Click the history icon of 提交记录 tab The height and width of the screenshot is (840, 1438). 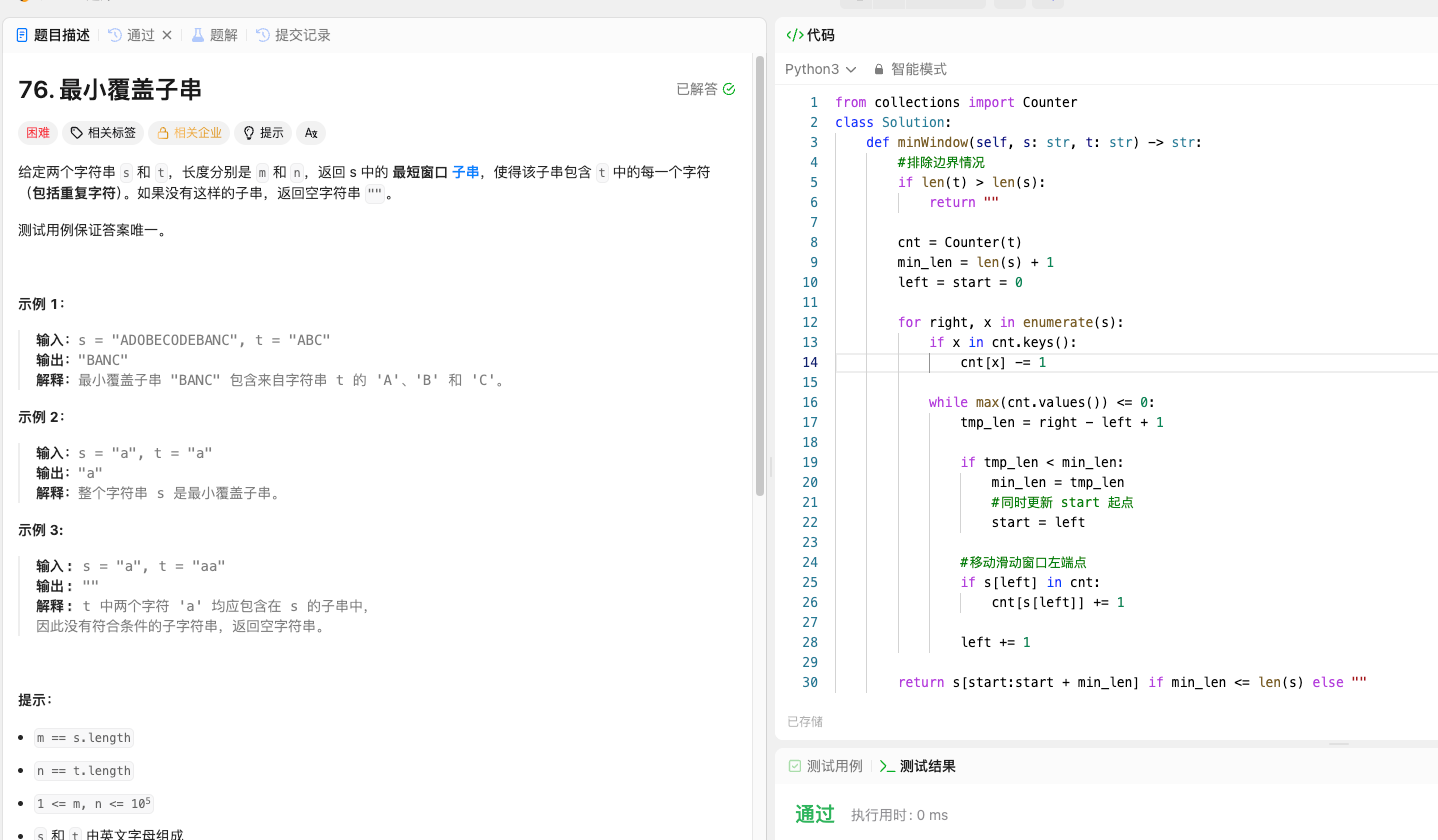tap(263, 35)
